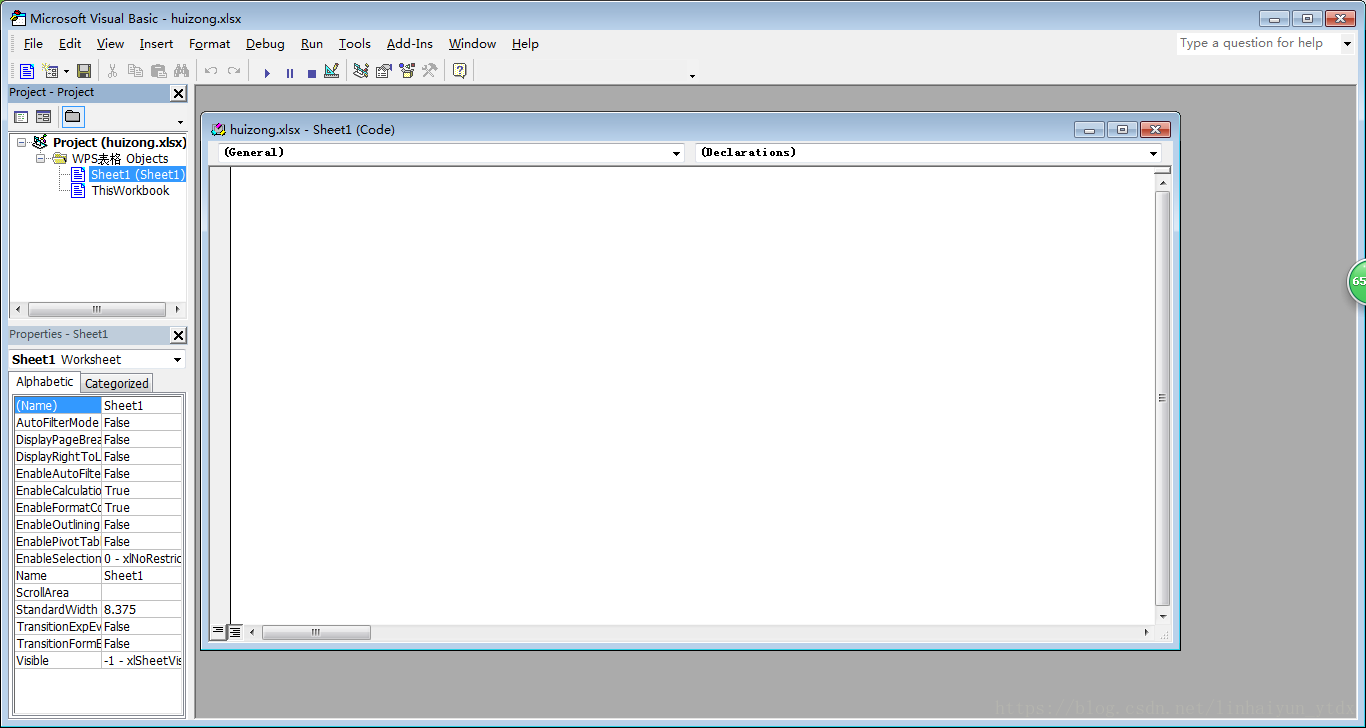Click the Insert UserForm toolbar icon
The image size is (1366, 728).
50,71
